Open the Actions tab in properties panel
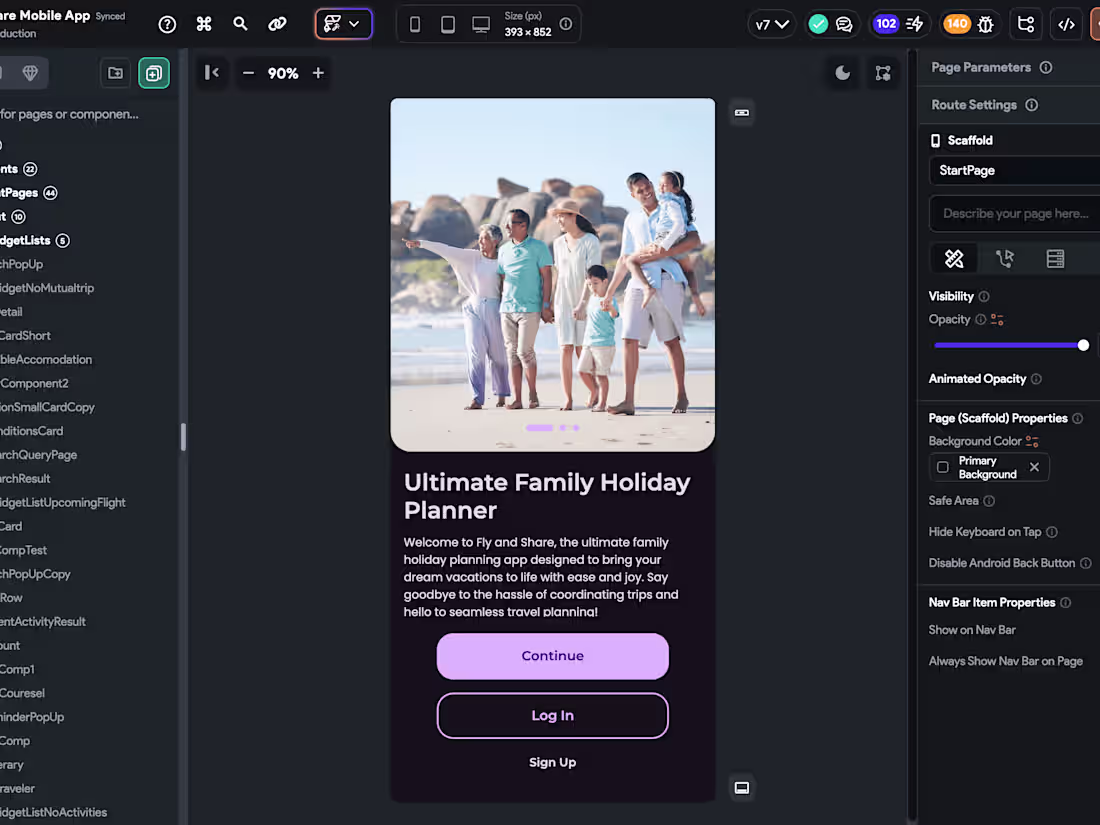1100x825 pixels. (1005, 258)
